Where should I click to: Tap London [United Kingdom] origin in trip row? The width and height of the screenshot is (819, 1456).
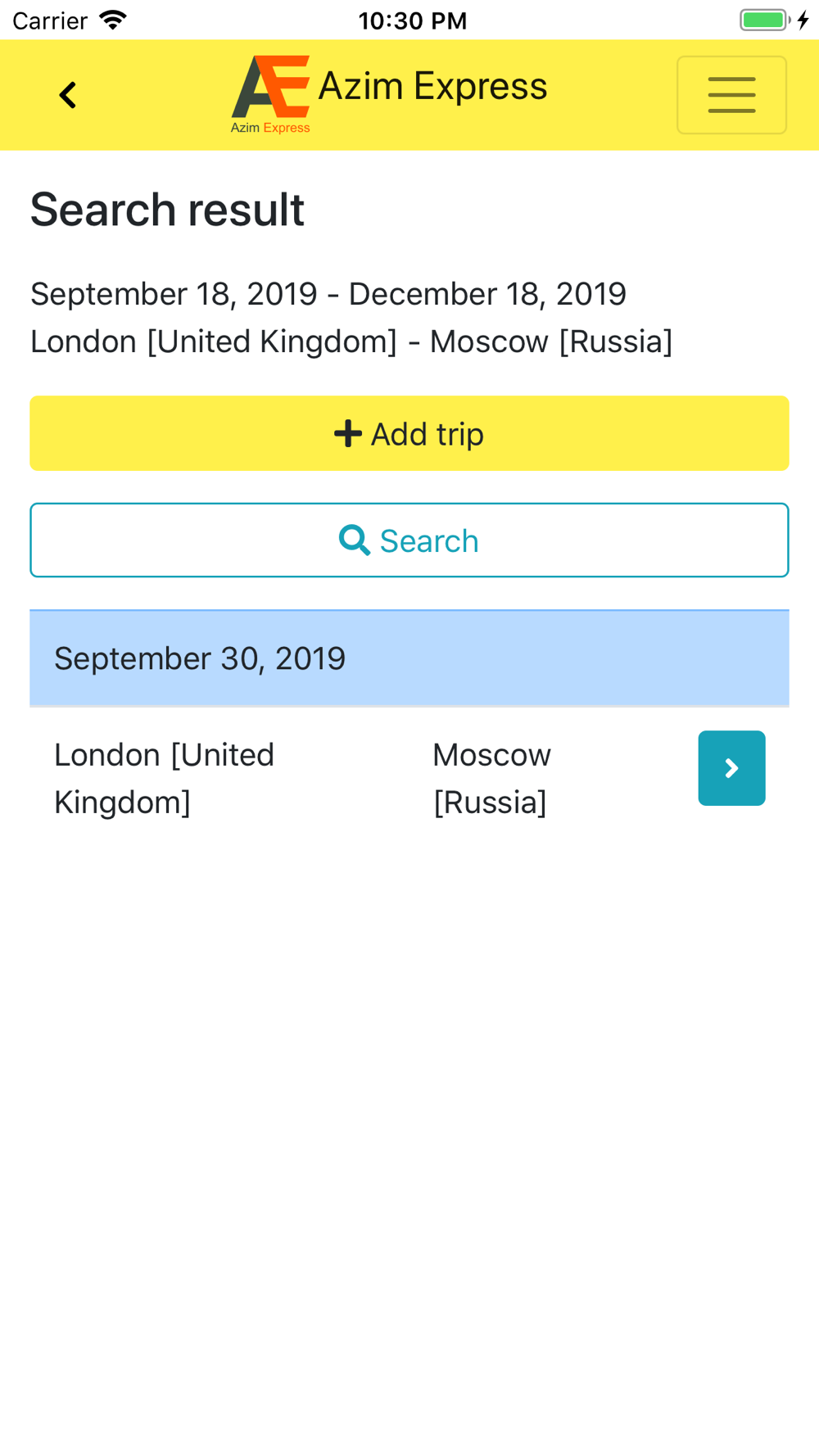click(164, 778)
